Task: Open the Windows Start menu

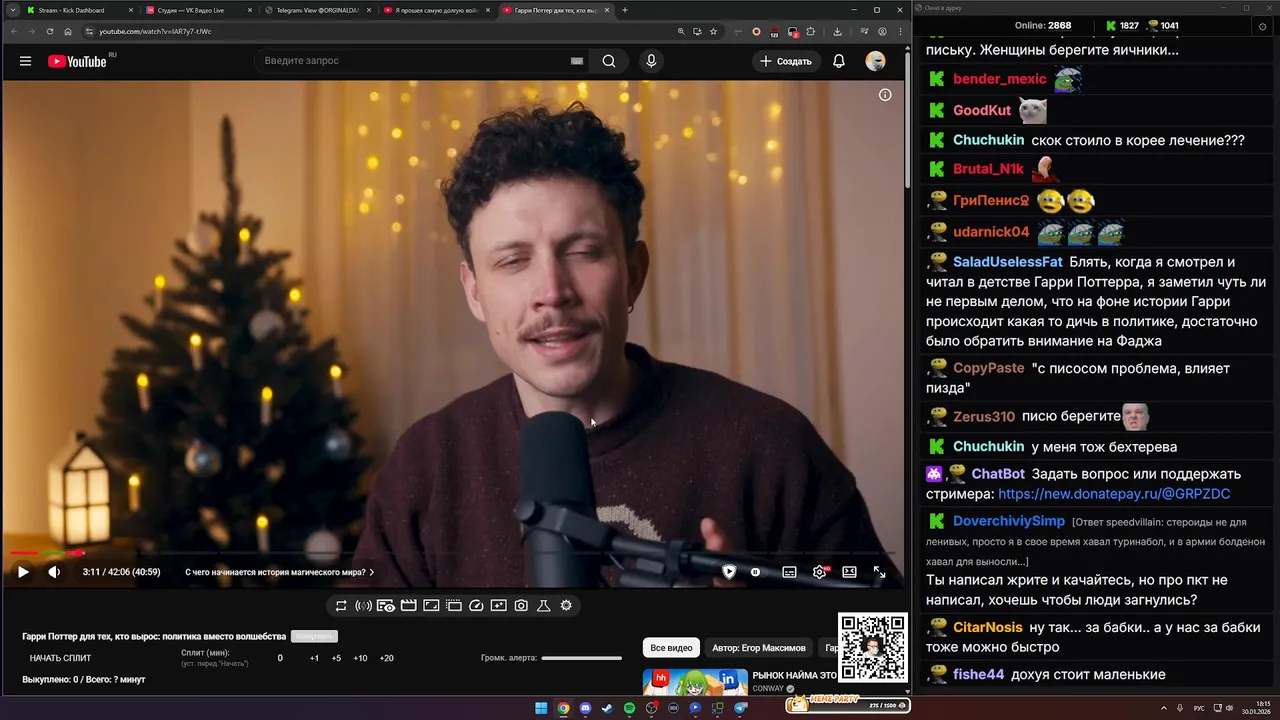Action: click(x=541, y=708)
